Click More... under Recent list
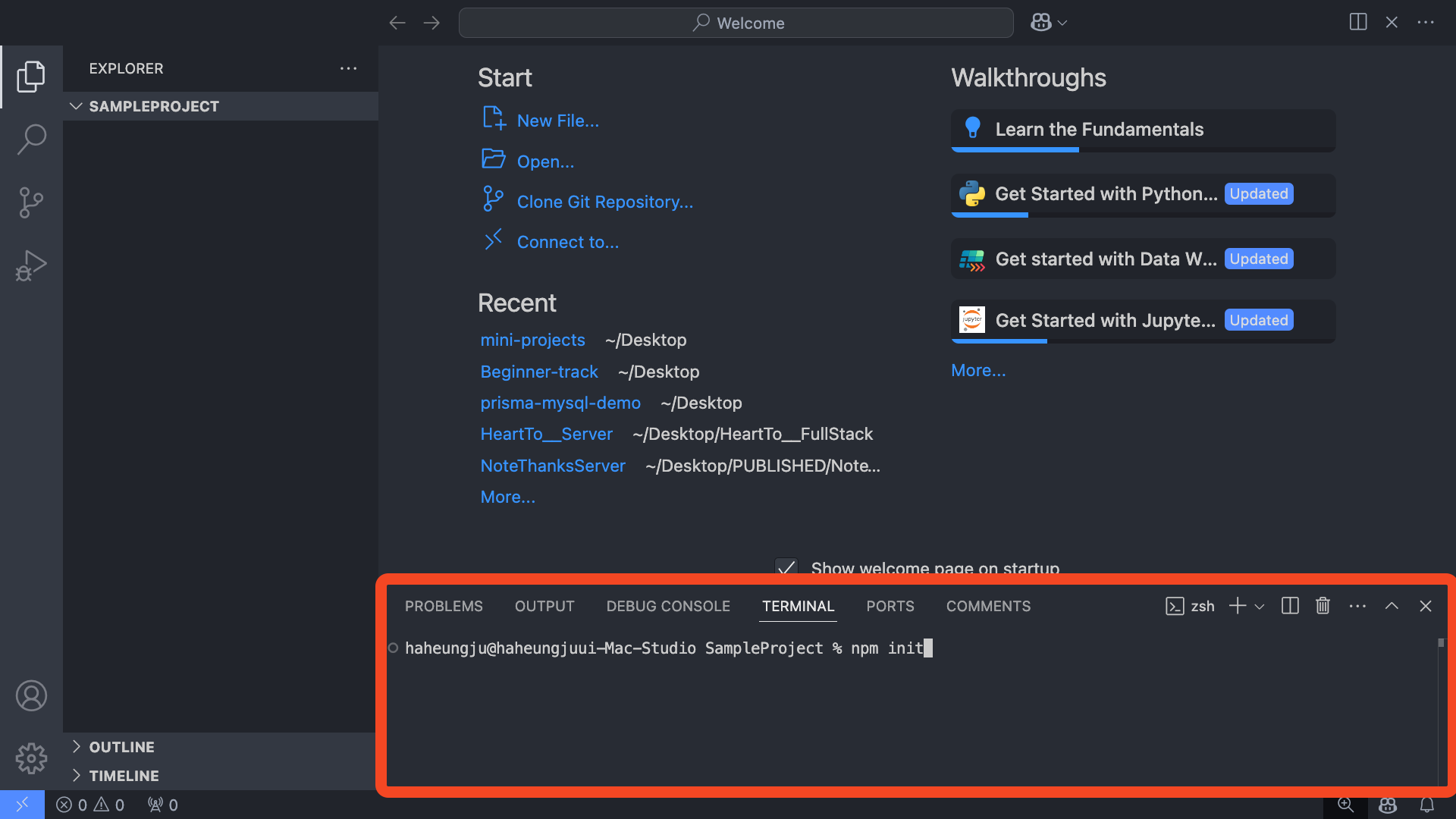The height and width of the screenshot is (819, 1456). click(x=507, y=497)
